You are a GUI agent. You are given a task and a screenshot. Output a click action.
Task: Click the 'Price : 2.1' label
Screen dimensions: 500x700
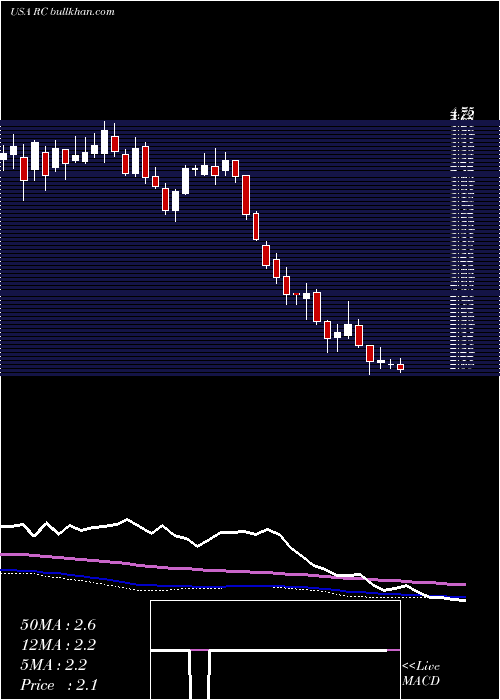pos(59,685)
